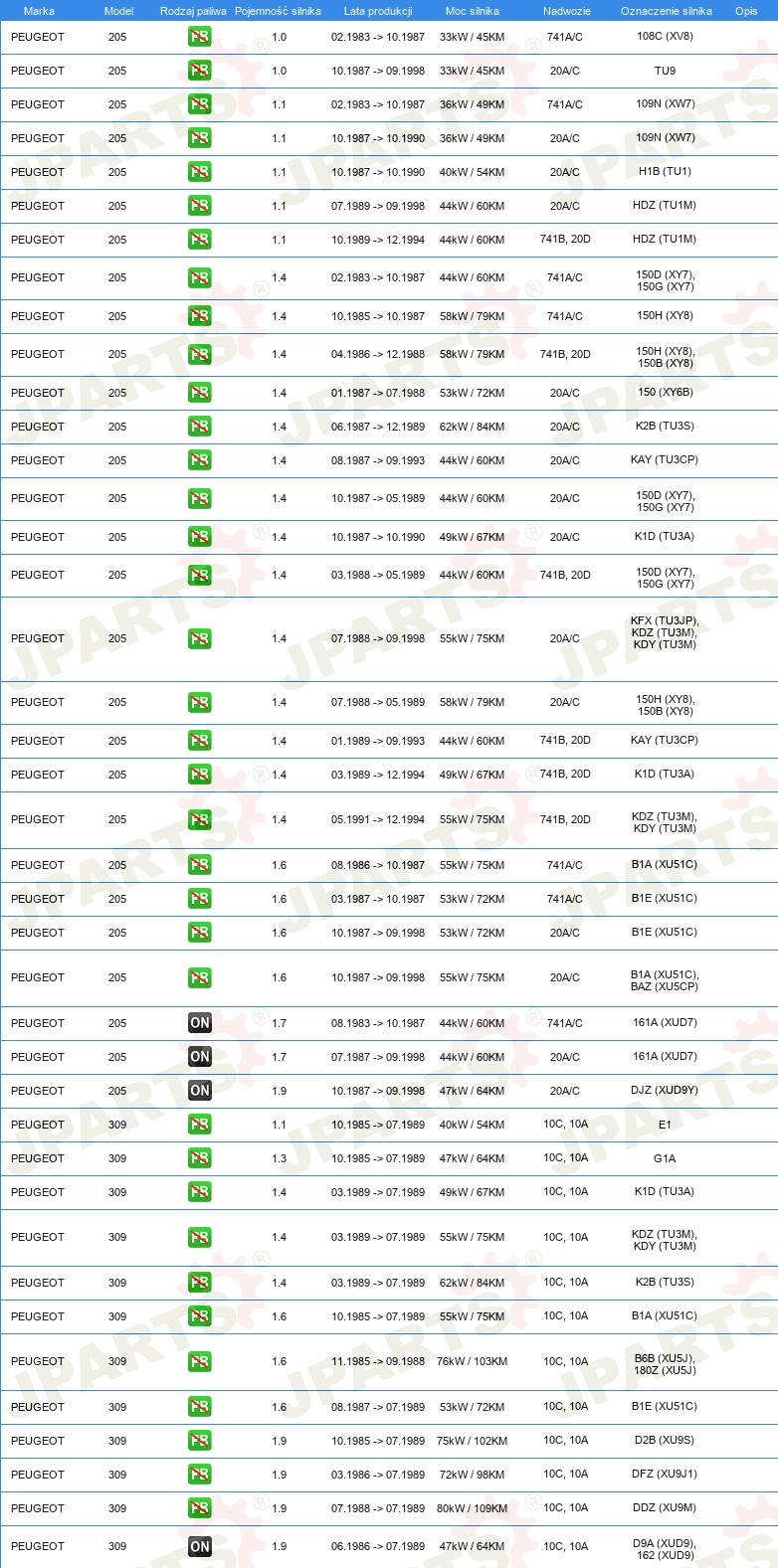
Task: Click the 72kW / 98KM power cell
Action: 473,1475
